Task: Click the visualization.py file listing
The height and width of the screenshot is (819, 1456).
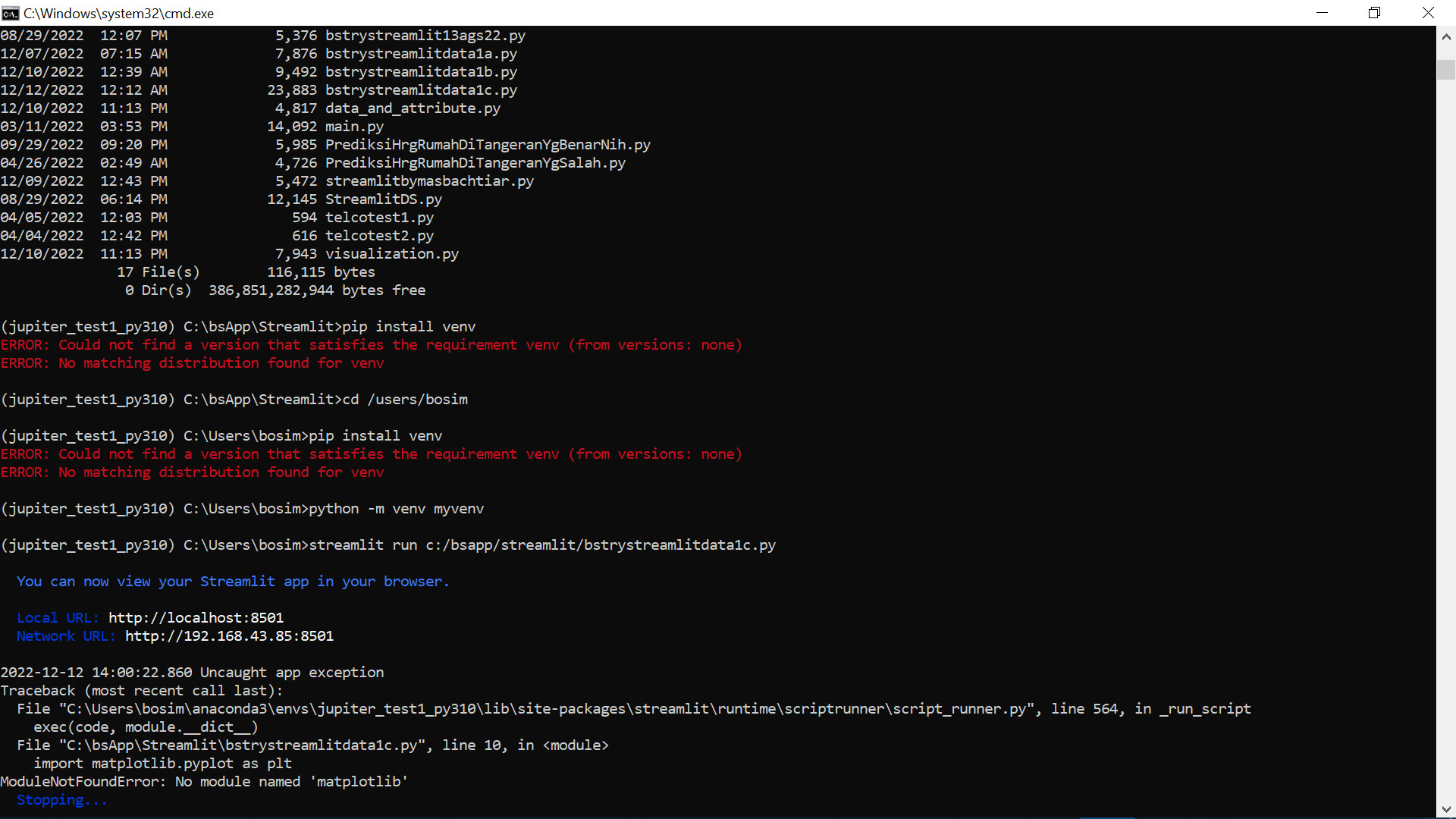Action: (x=391, y=253)
